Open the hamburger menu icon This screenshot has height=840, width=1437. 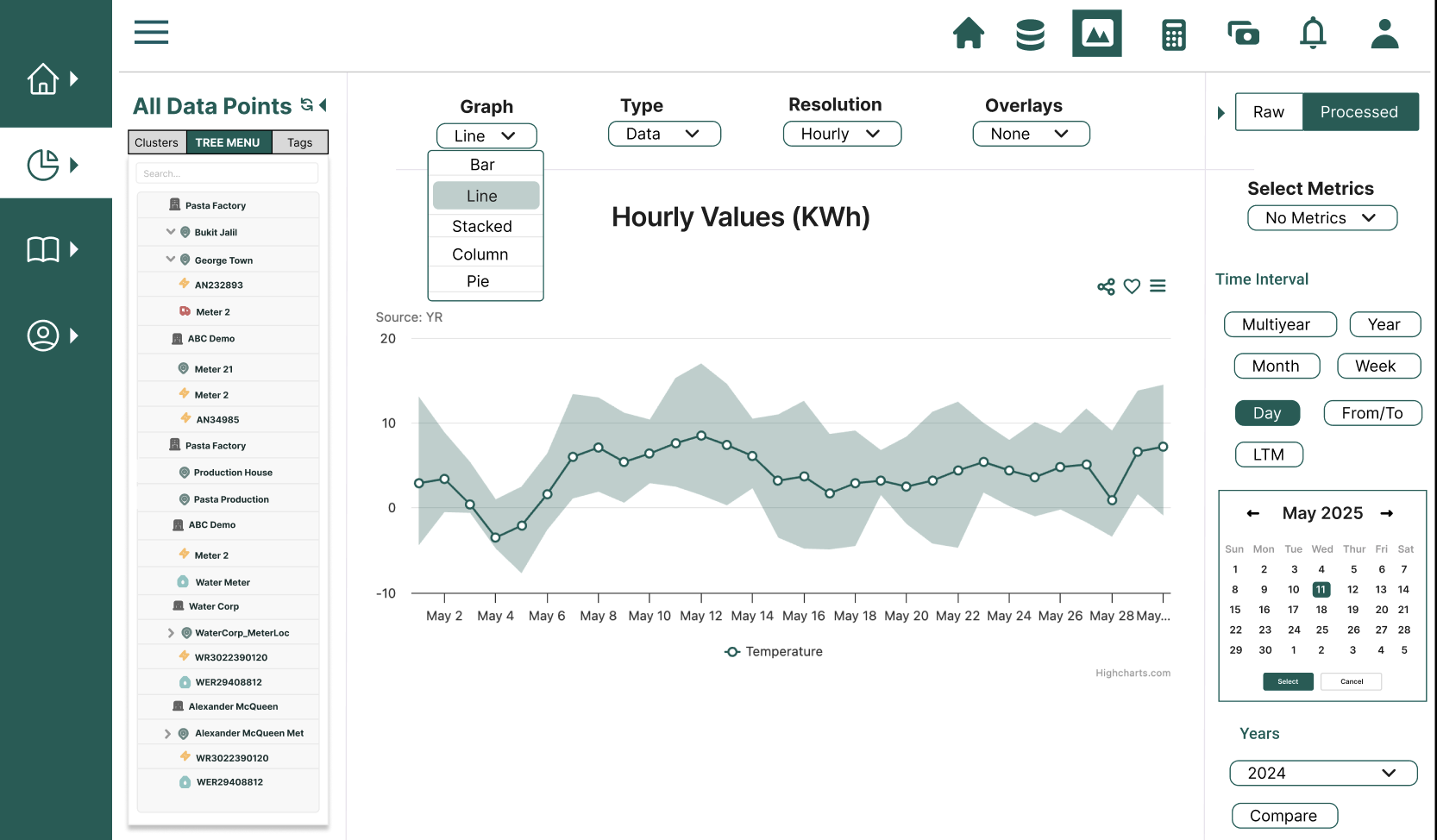pyautogui.click(x=151, y=33)
